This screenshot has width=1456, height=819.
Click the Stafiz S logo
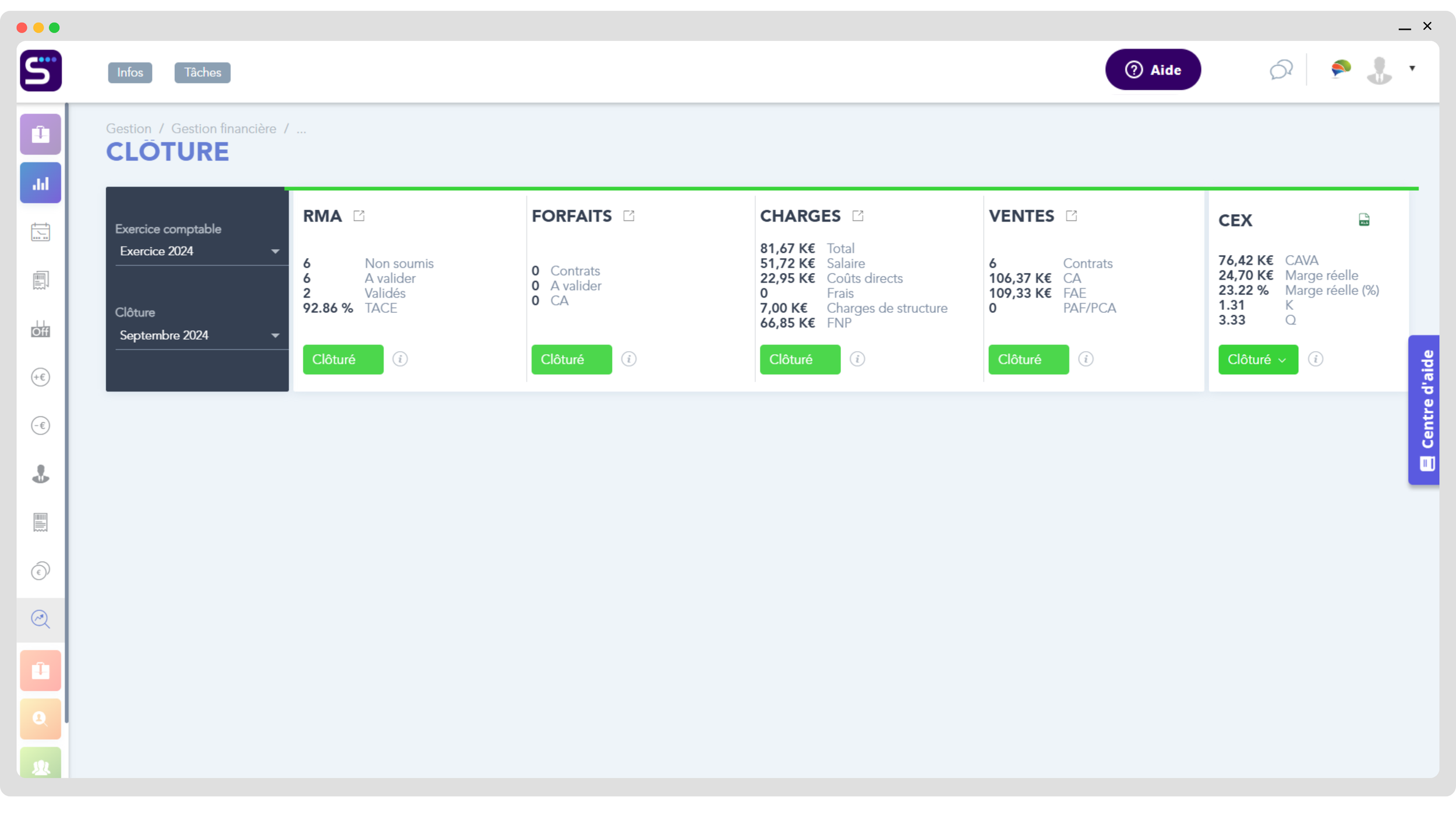(41, 70)
